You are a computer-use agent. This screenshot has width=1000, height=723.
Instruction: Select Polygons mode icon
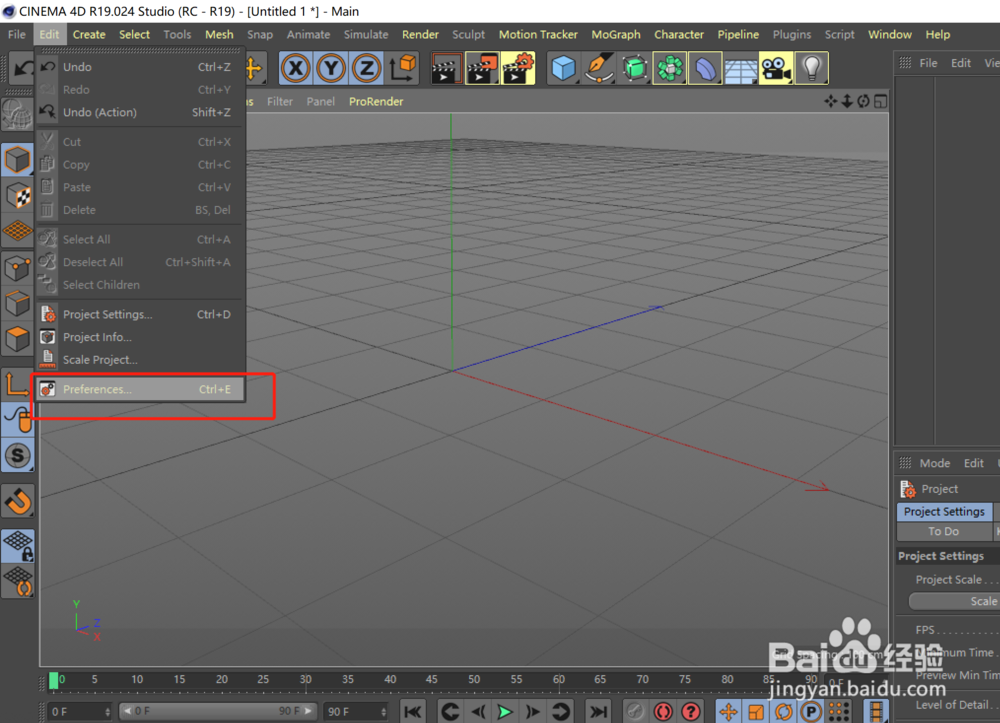pyautogui.click(x=17, y=340)
